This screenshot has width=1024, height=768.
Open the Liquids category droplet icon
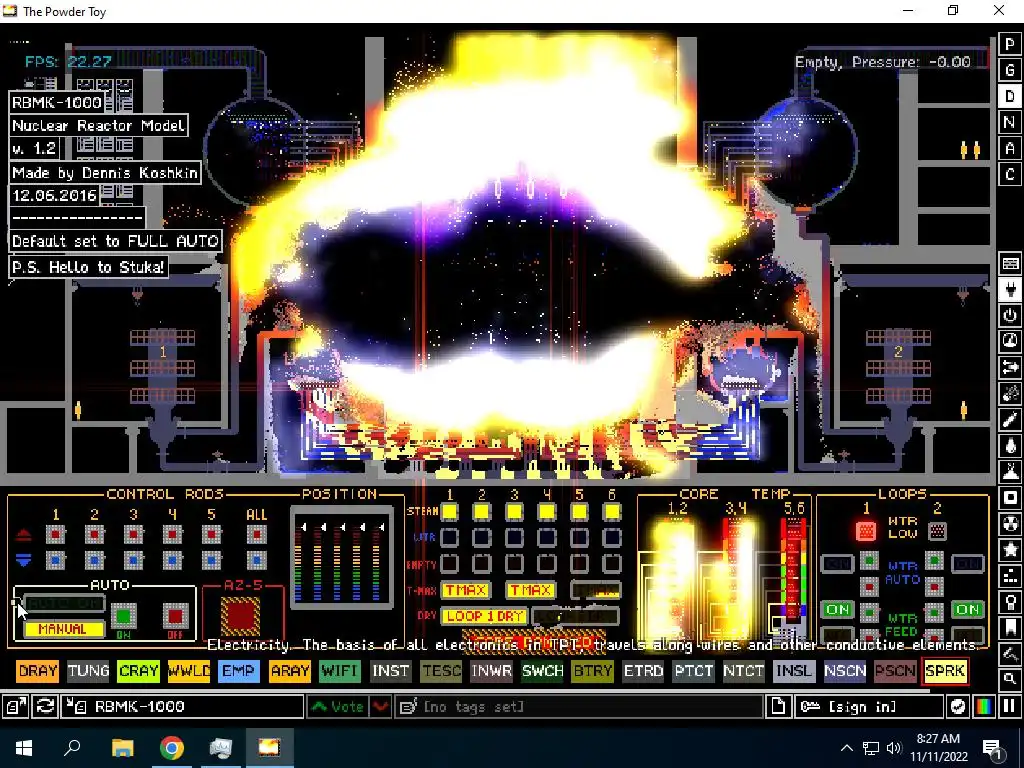(1010, 446)
